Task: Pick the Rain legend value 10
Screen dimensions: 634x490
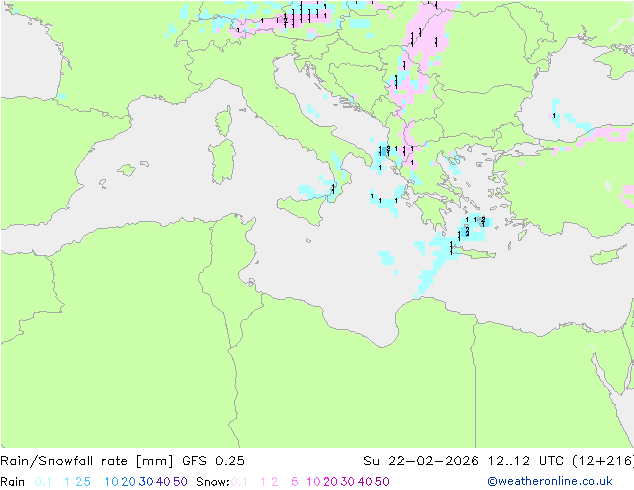Action: pyautogui.click(x=111, y=482)
